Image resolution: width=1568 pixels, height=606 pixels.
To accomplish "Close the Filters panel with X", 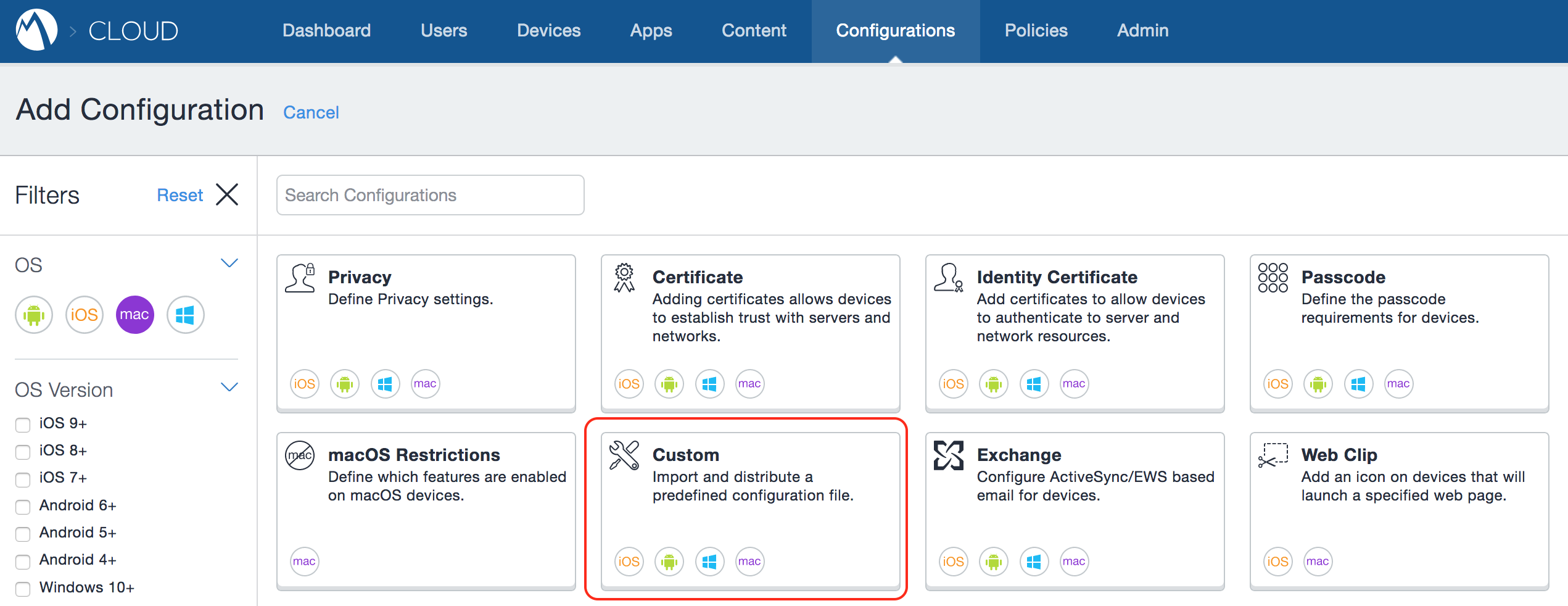I will (x=227, y=194).
